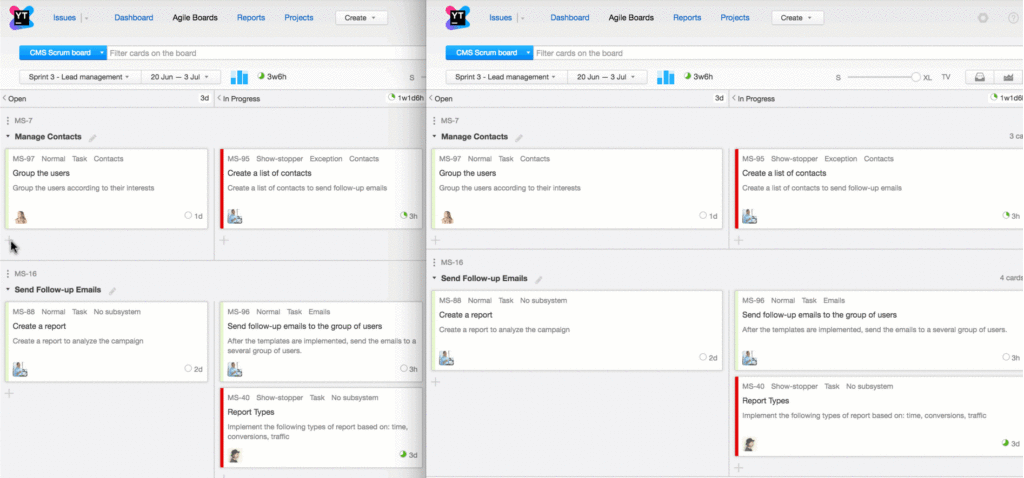The image size is (1024, 478).
Task: Add card with plus below MS-97, left board
Action: [x=9, y=240]
